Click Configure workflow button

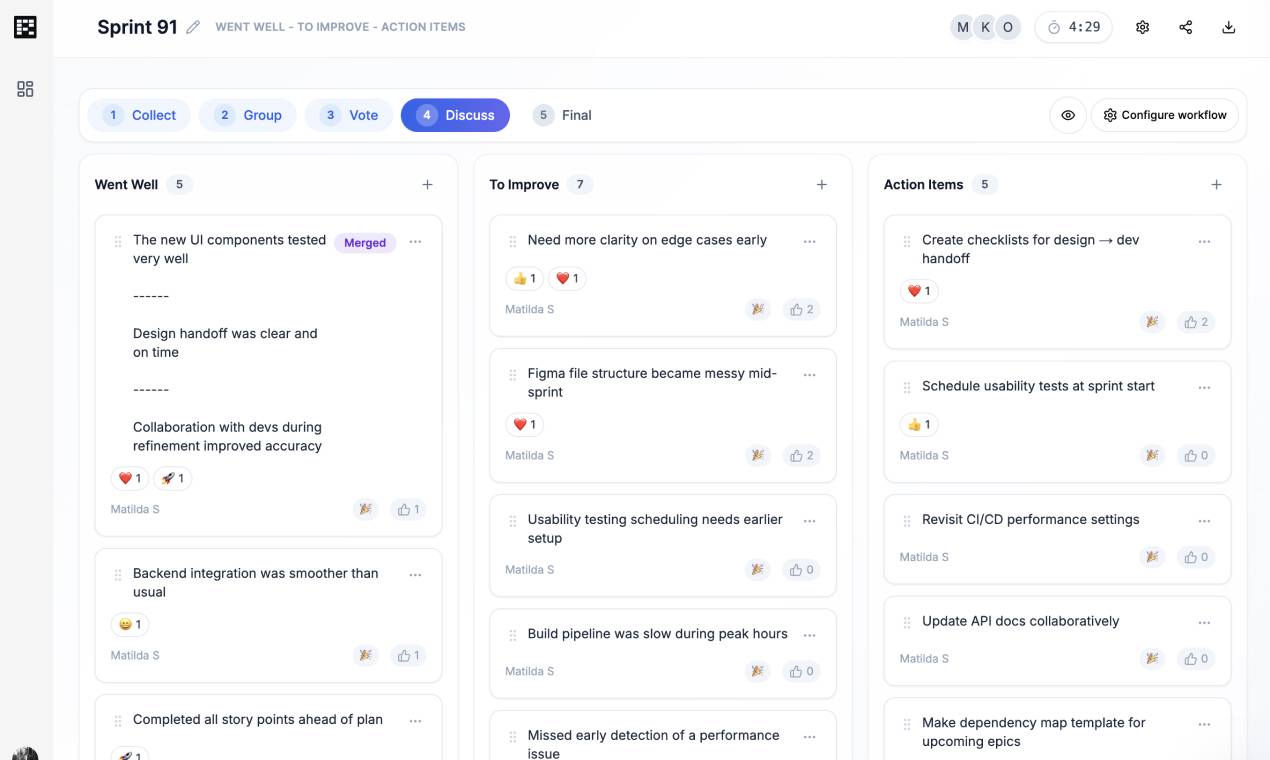point(1164,115)
